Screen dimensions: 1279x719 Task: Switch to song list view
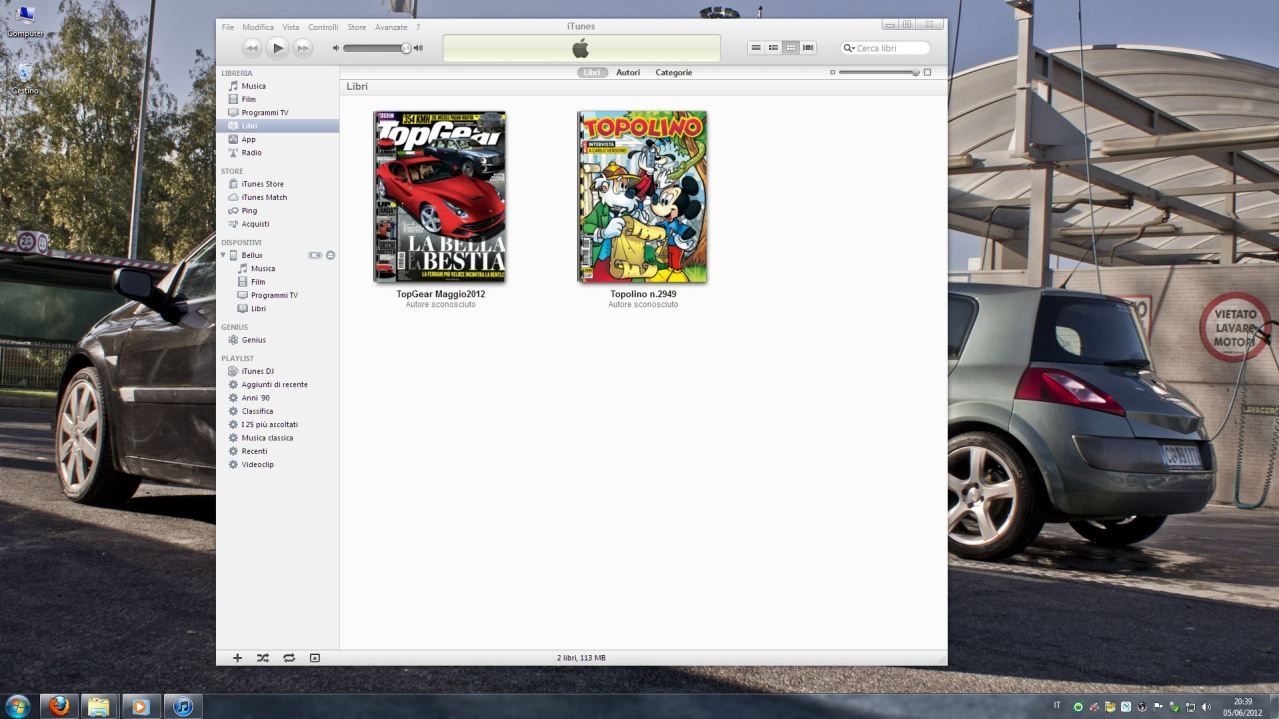(756, 48)
